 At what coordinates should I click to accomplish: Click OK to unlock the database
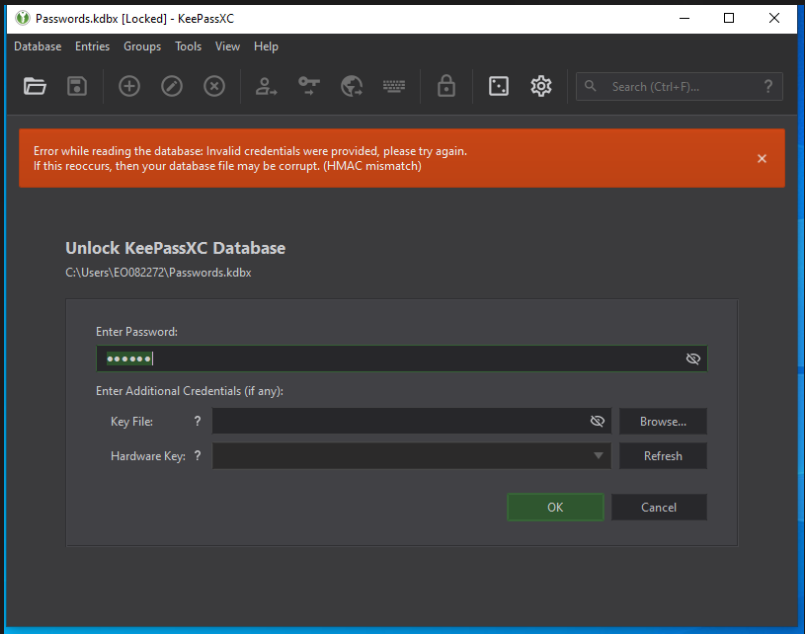click(x=555, y=507)
